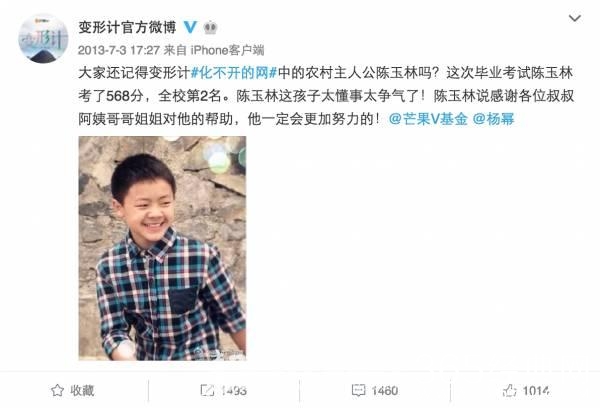Open the comment count 1460

[385, 391]
